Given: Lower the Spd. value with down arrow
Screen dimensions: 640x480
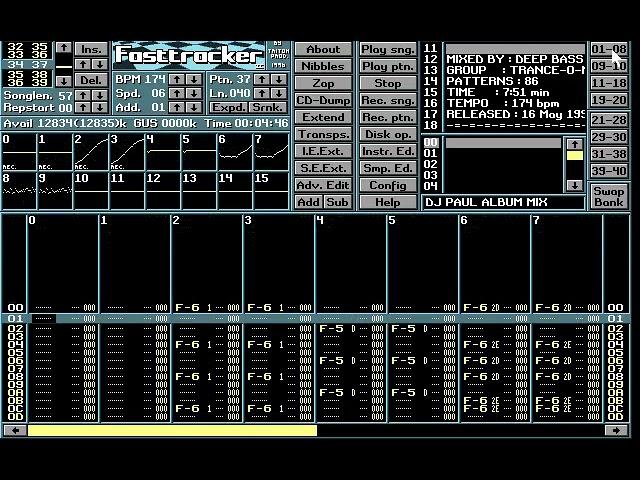Looking at the screenshot, I should 194,93.
